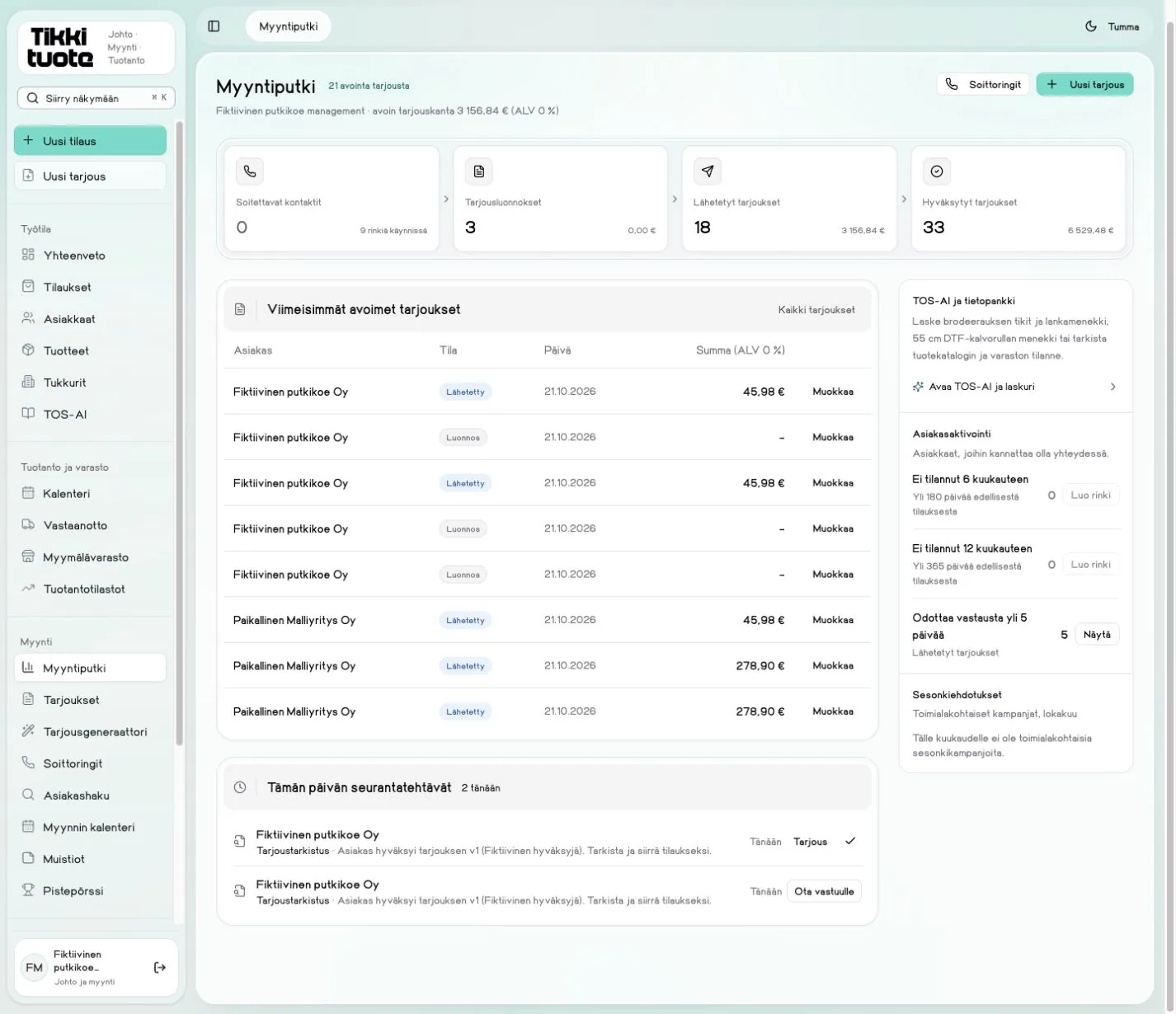The height and width of the screenshot is (1014, 1176).
Task: Go to Tilaukset in sidebar
Action: point(90,287)
